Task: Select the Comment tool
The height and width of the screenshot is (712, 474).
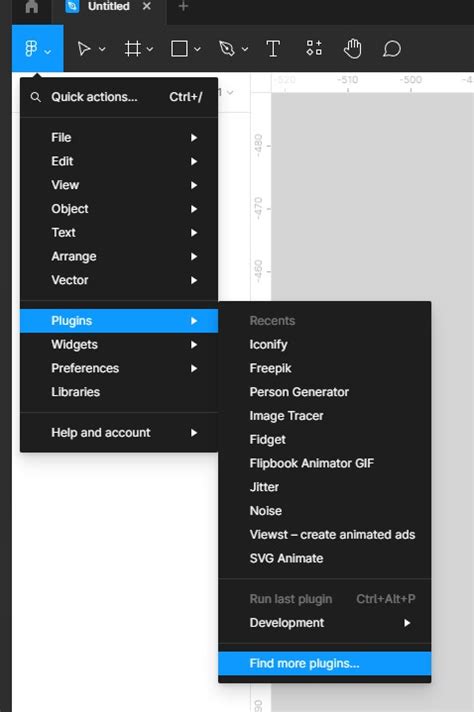Action: click(x=392, y=49)
